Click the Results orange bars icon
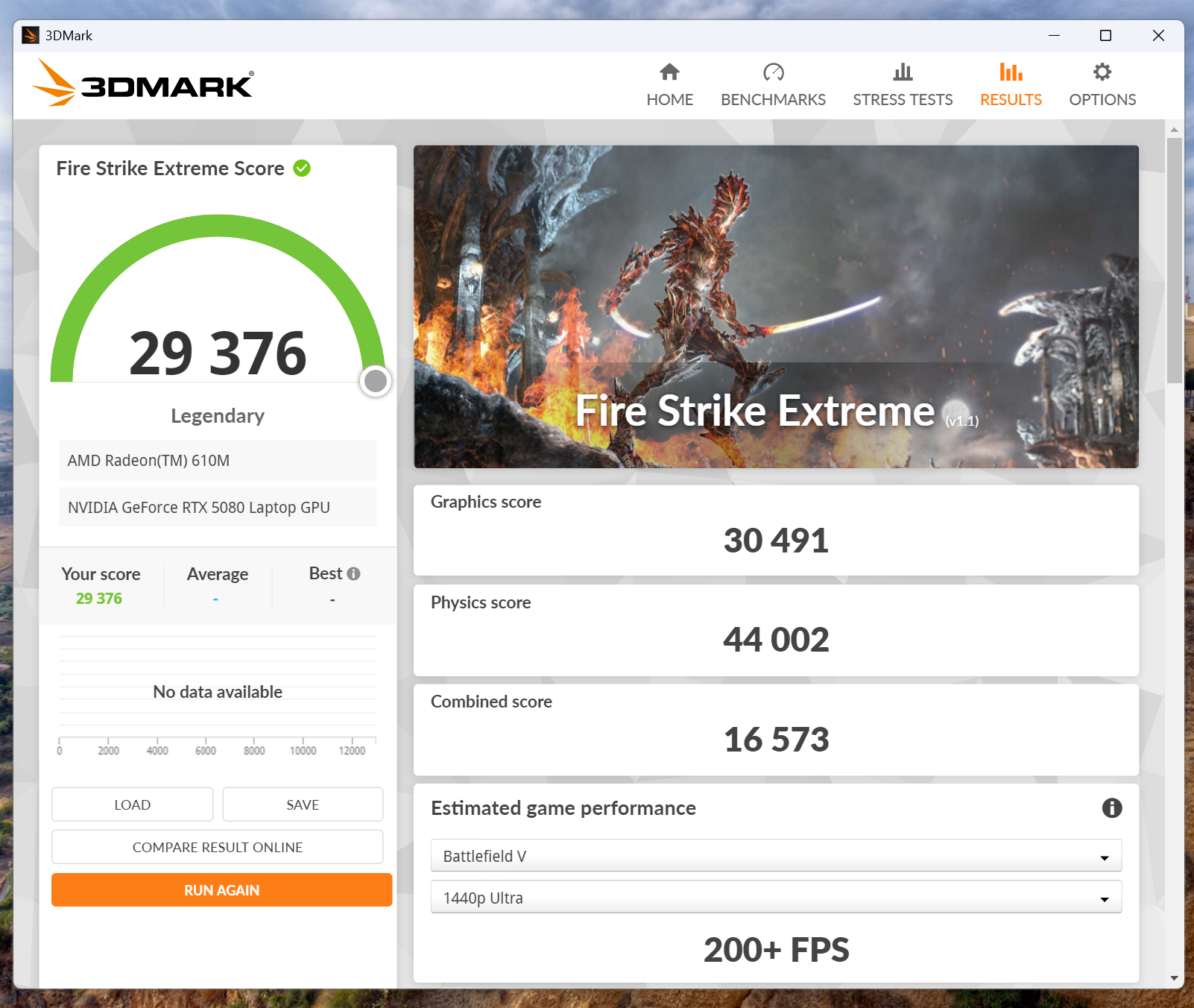 [1011, 72]
